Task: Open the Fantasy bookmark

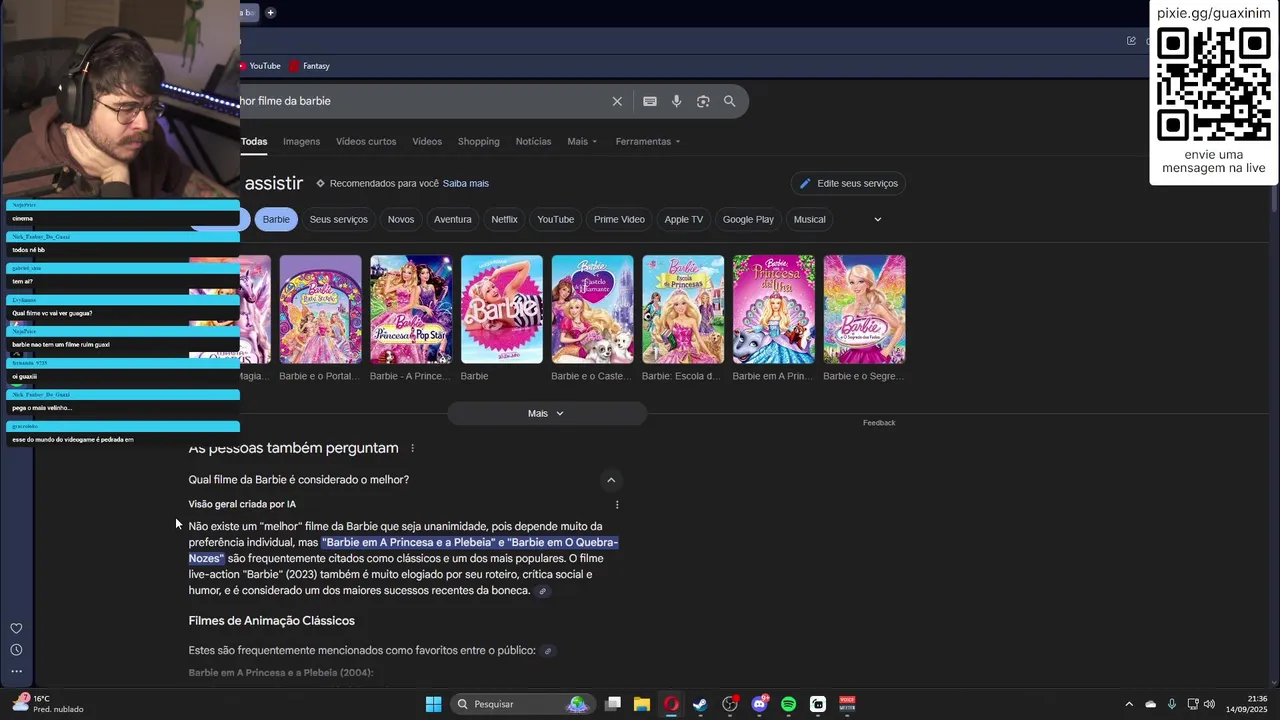Action: click(309, 66)
